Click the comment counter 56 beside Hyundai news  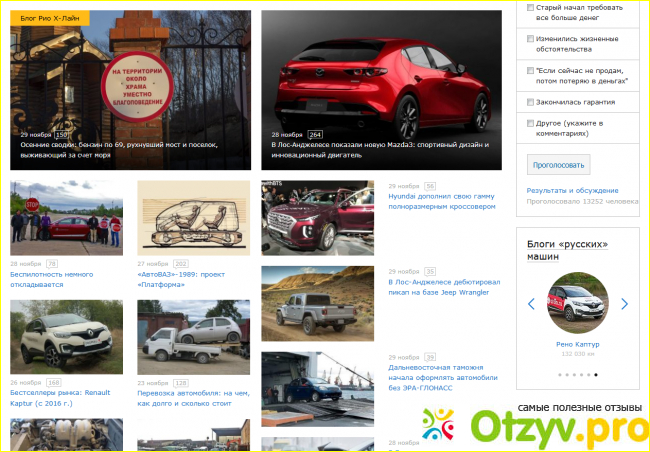pos(430,186)
